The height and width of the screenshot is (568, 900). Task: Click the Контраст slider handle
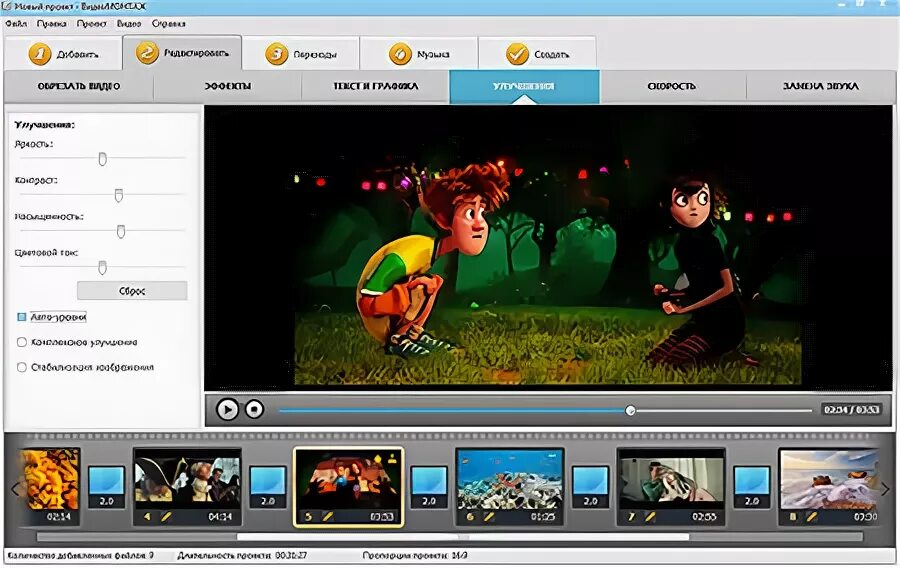(x=118, y=196)
